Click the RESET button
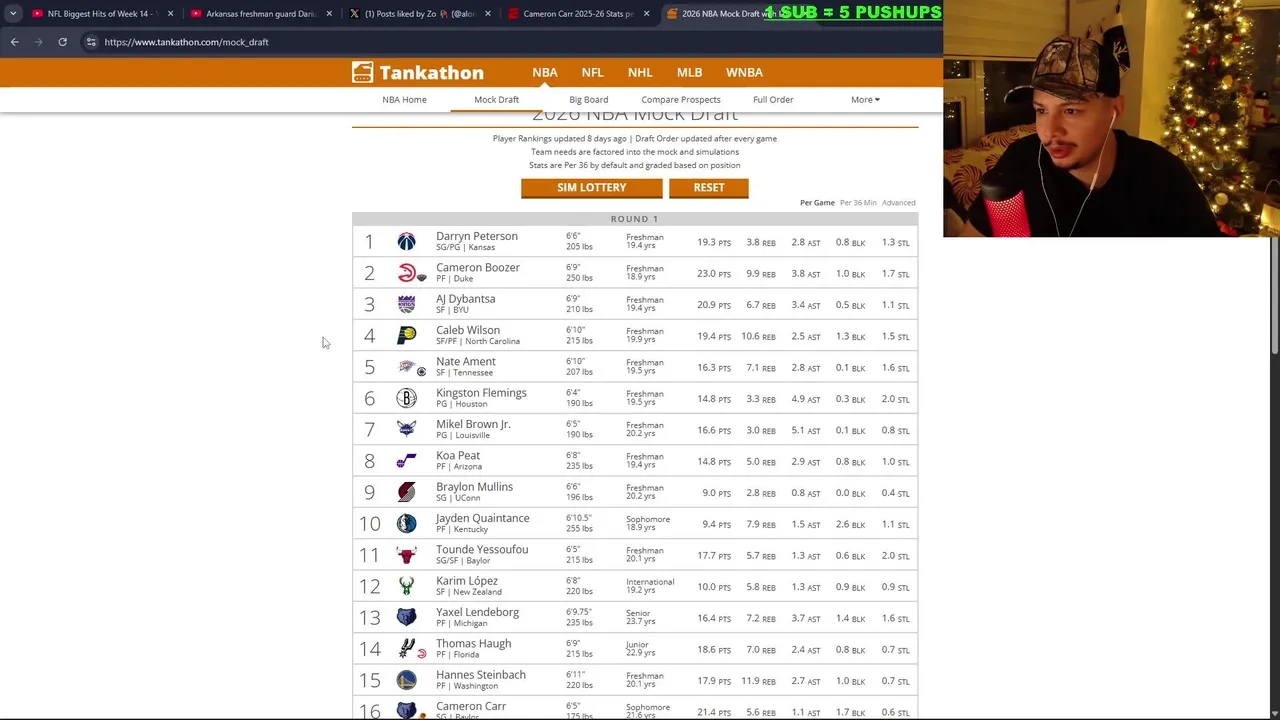The width and height of the screenshot is (1280, 720). [708, 188]
